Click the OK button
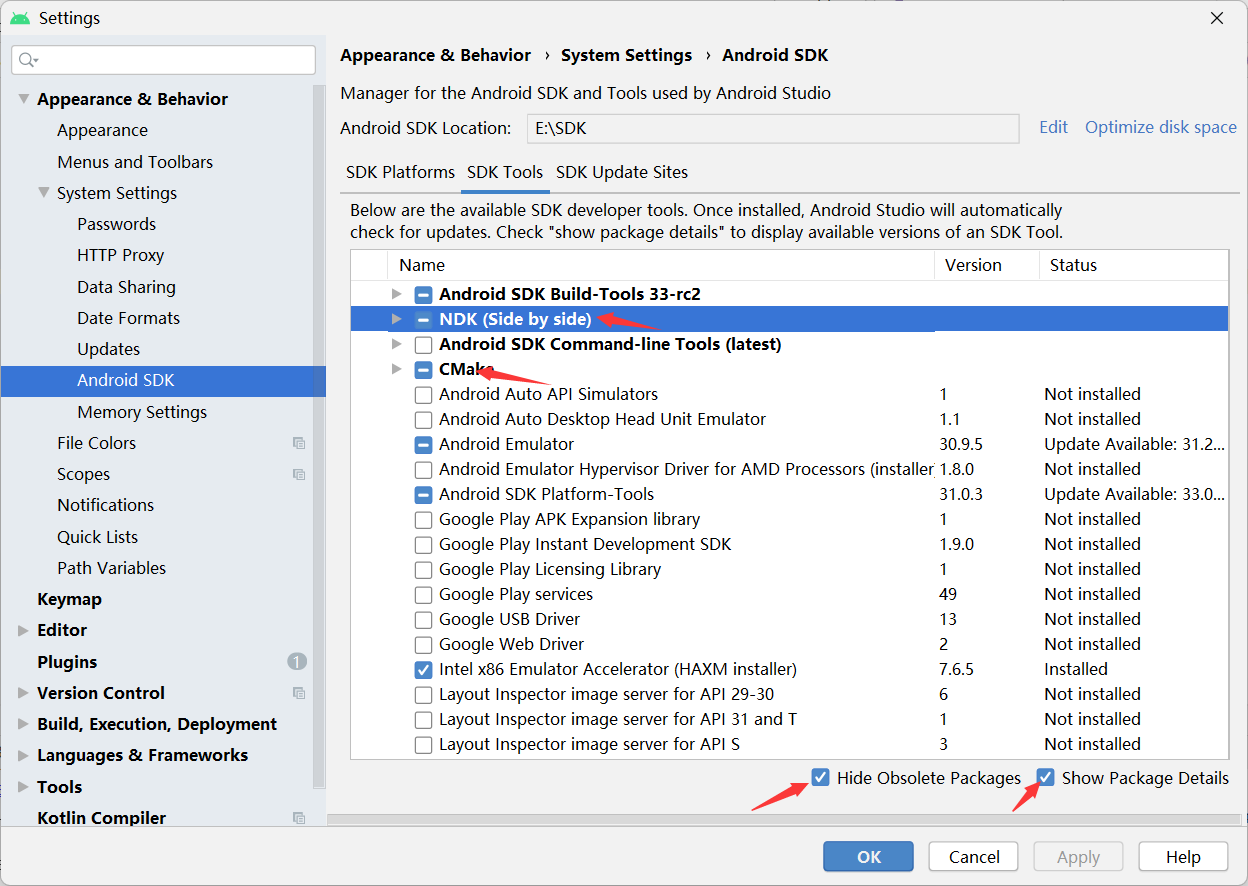 point(868,857)
